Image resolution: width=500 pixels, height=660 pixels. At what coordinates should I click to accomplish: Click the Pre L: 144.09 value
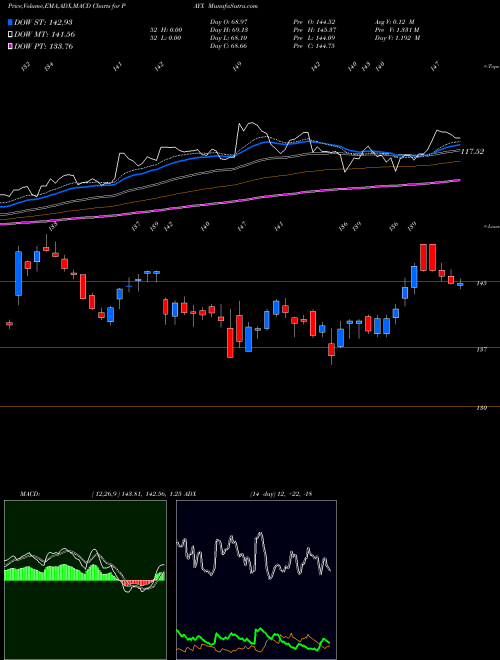coord(314,38)
